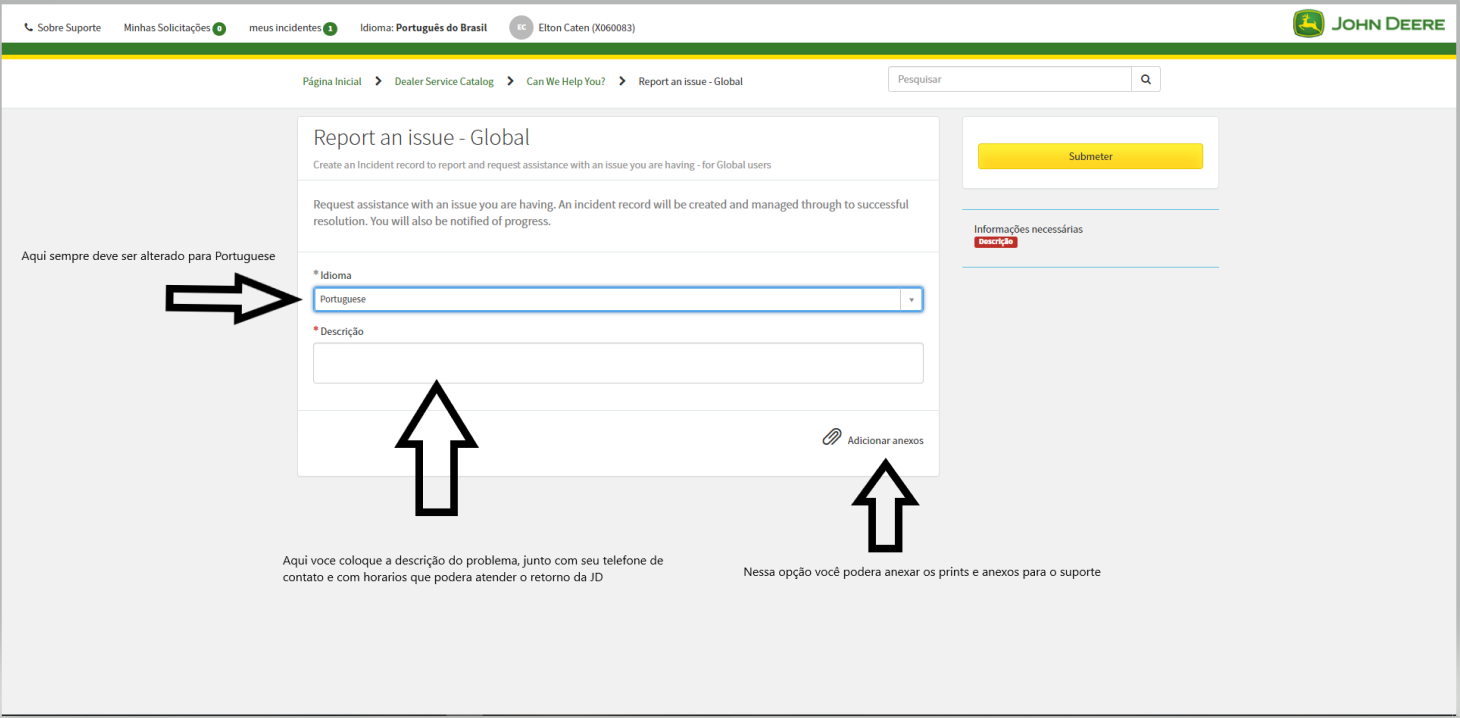This screenshot has width=1460, height=718.
Task: Open Minhas Solicitações in the top bar
Action: click(x=167, y=28)
